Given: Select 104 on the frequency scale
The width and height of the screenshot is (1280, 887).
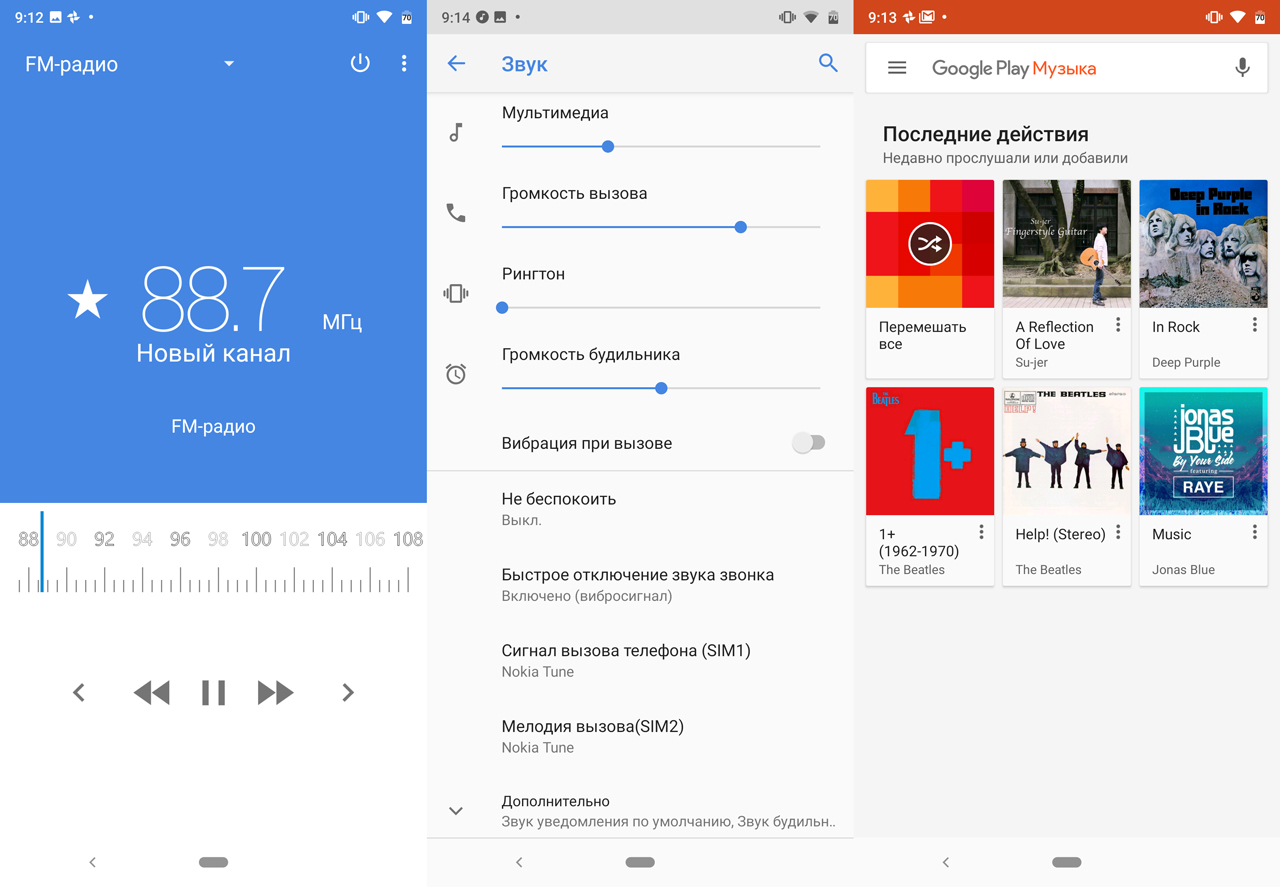Looking at the screenshot, I should [332, 539].
